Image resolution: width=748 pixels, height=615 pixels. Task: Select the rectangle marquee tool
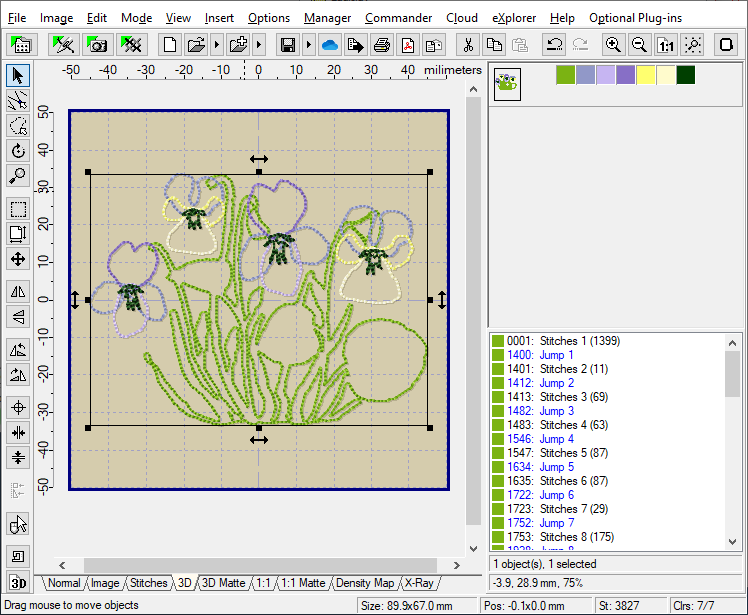(18, 209)
